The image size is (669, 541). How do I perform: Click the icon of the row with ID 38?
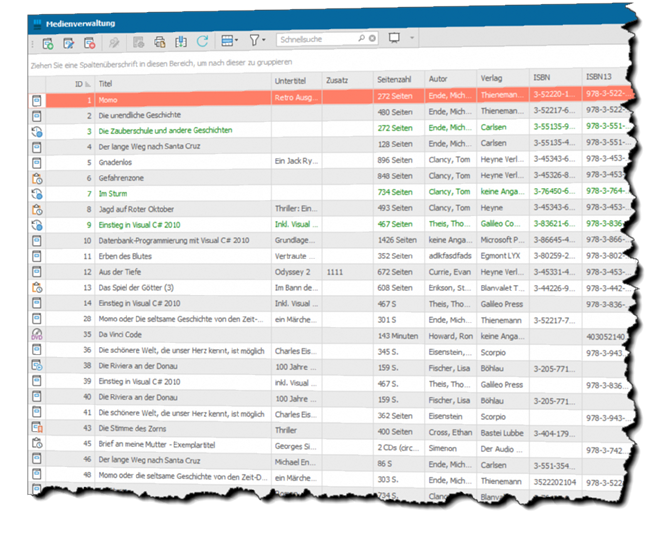pyautogui.click(x=37, y=365)
